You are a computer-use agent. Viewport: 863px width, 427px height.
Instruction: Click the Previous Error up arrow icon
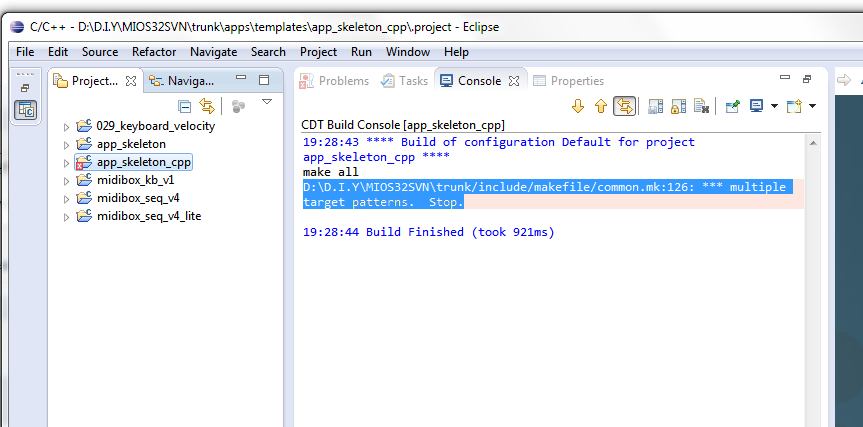[601, 106]
